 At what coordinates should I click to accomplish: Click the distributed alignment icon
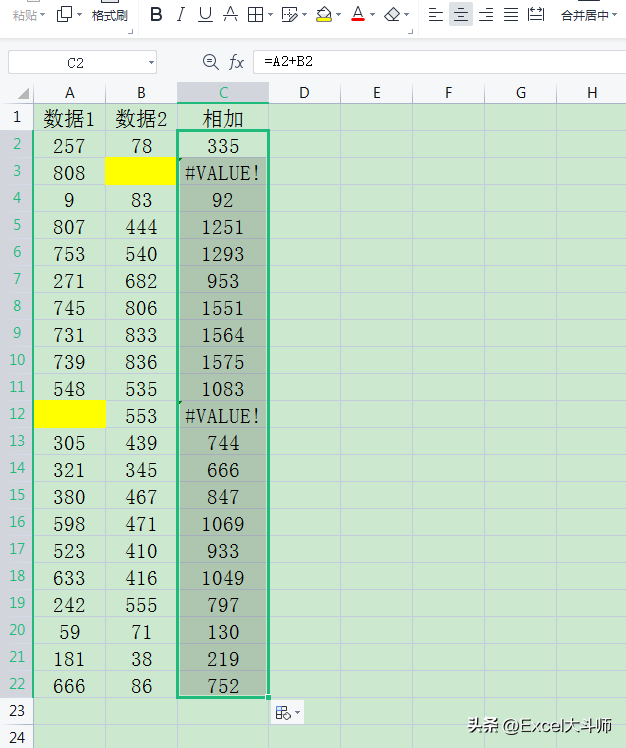click(x=536, y=15)
